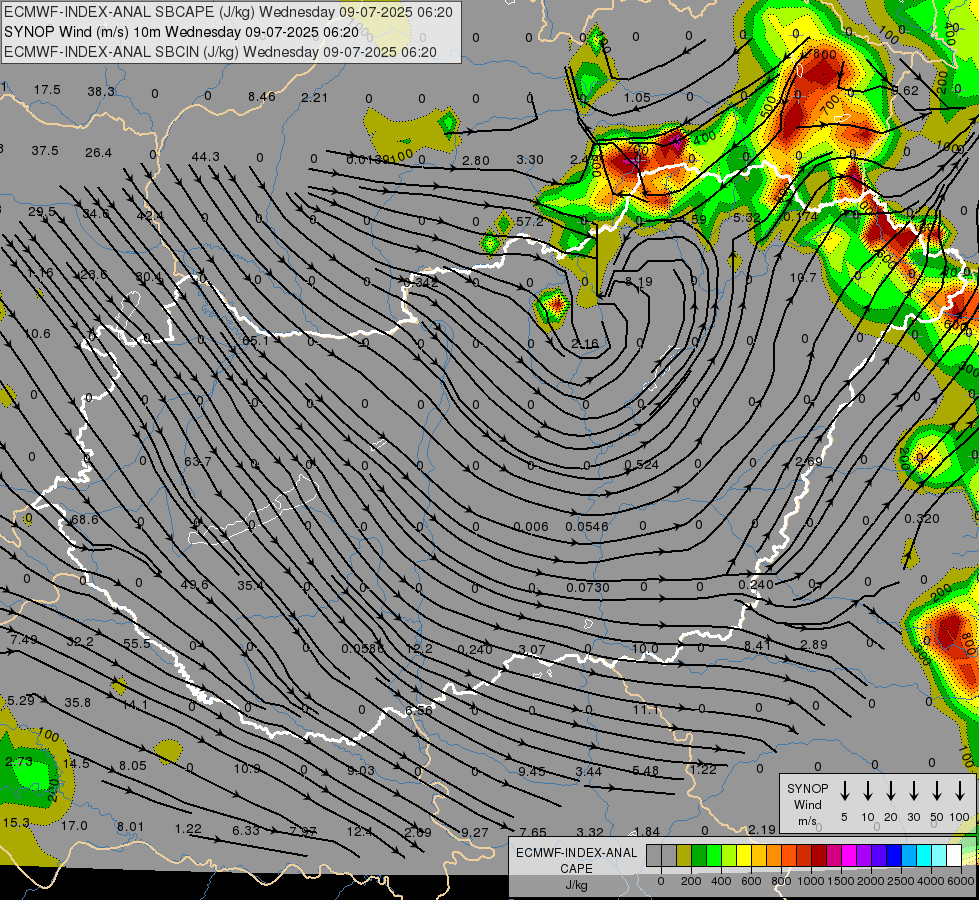
Task: Click the map value '0.0546'
Action: pyautogui.click(x=586, y=527)
